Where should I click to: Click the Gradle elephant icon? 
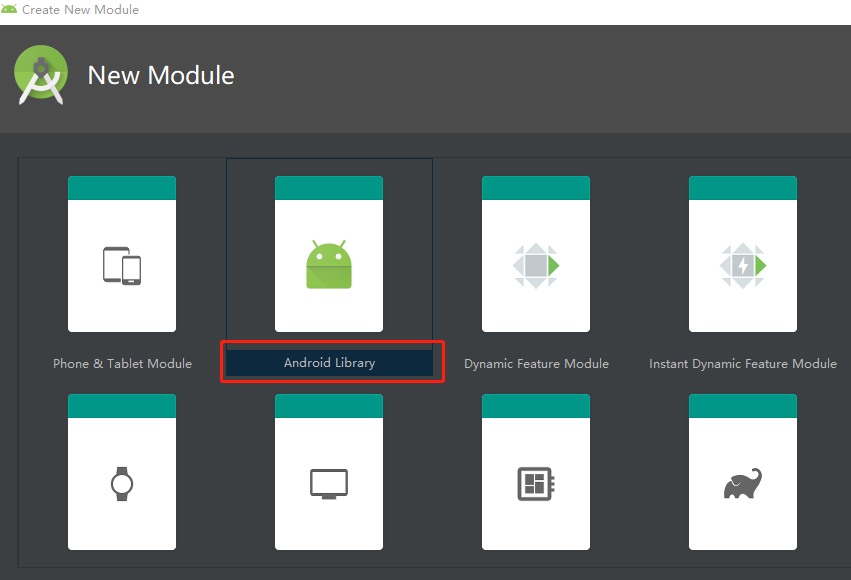tap(743, 484)
